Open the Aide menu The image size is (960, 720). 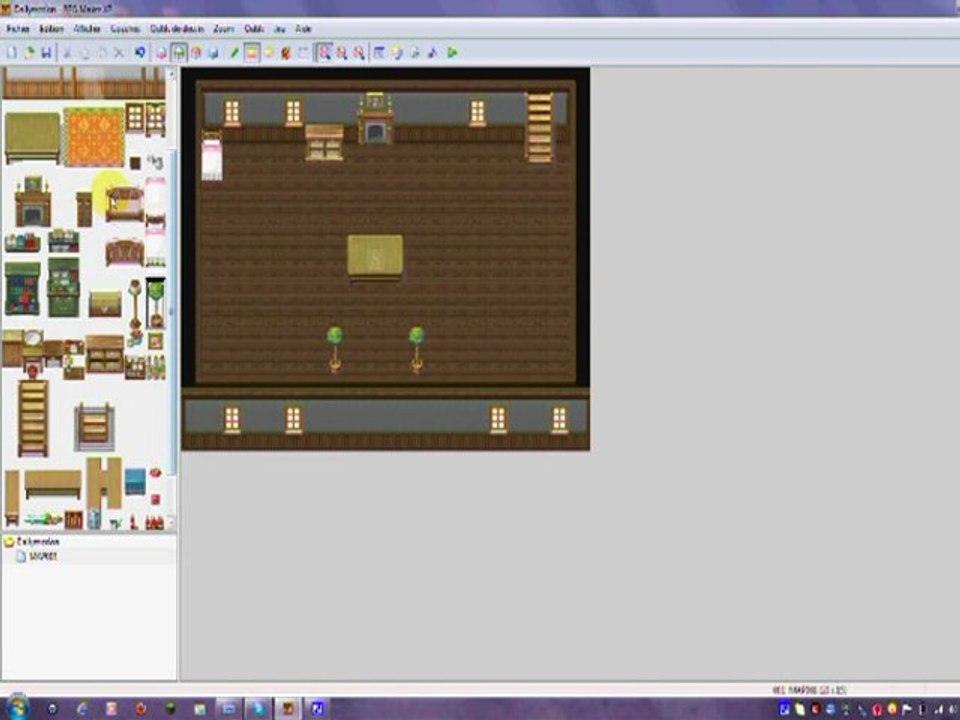click(303, 29)
